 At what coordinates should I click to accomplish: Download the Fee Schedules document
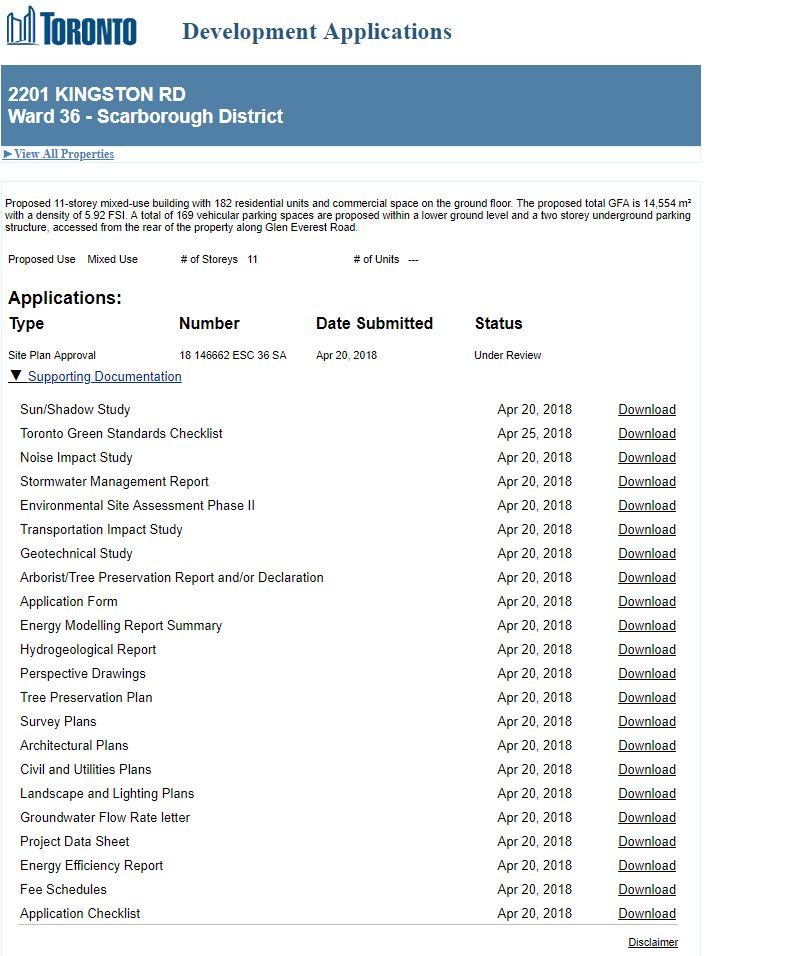point(646,890)
